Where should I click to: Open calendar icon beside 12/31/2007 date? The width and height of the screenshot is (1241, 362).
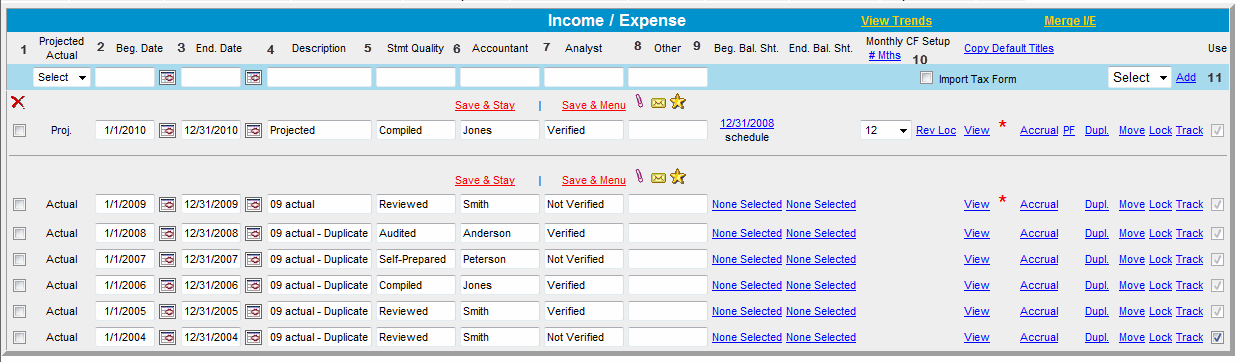[x=254, y=259]
